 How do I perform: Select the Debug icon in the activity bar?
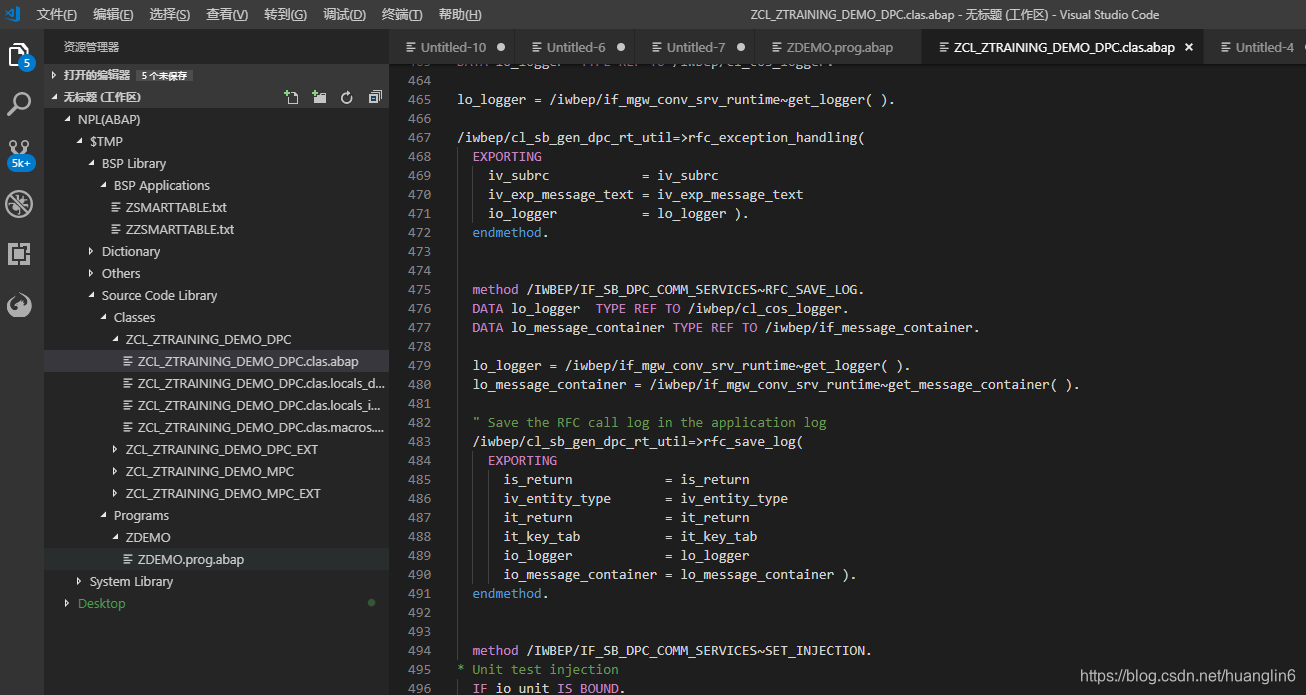click(20, 203)
